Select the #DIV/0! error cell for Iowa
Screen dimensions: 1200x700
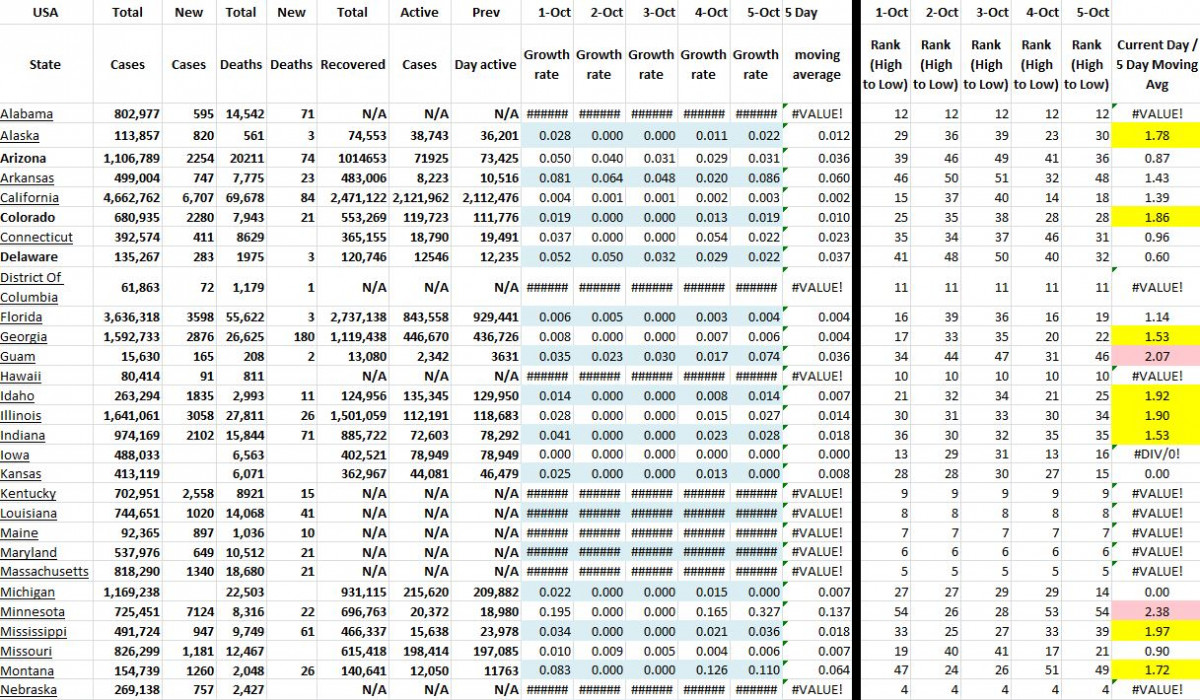(1156, 455)
